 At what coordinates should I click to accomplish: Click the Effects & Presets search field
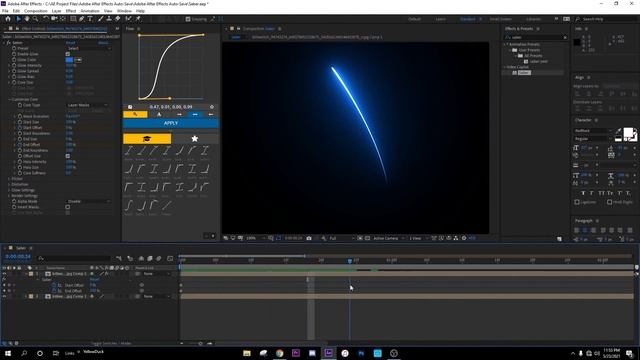(x=536, y=37)
